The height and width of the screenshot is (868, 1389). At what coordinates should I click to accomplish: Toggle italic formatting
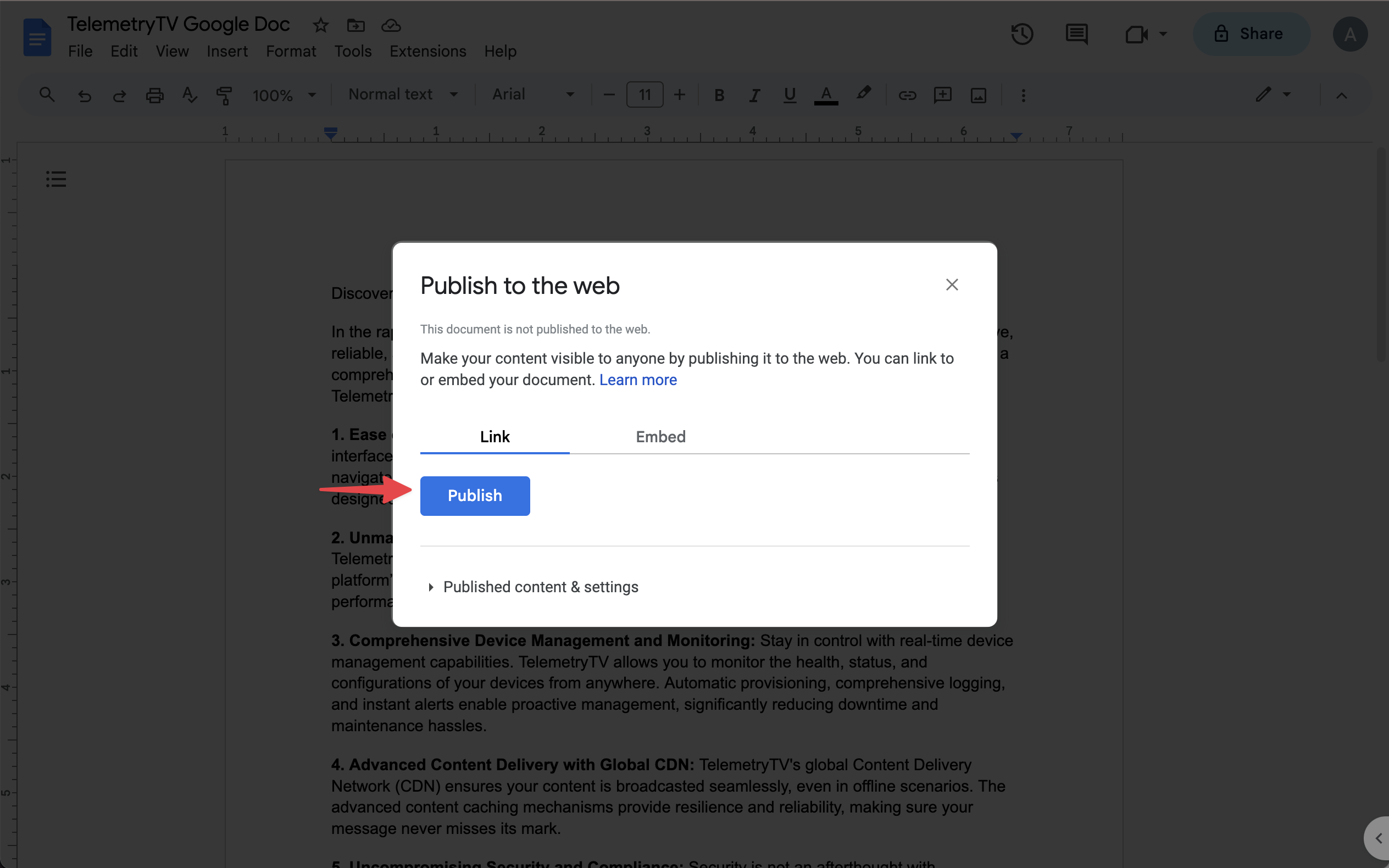754,94
